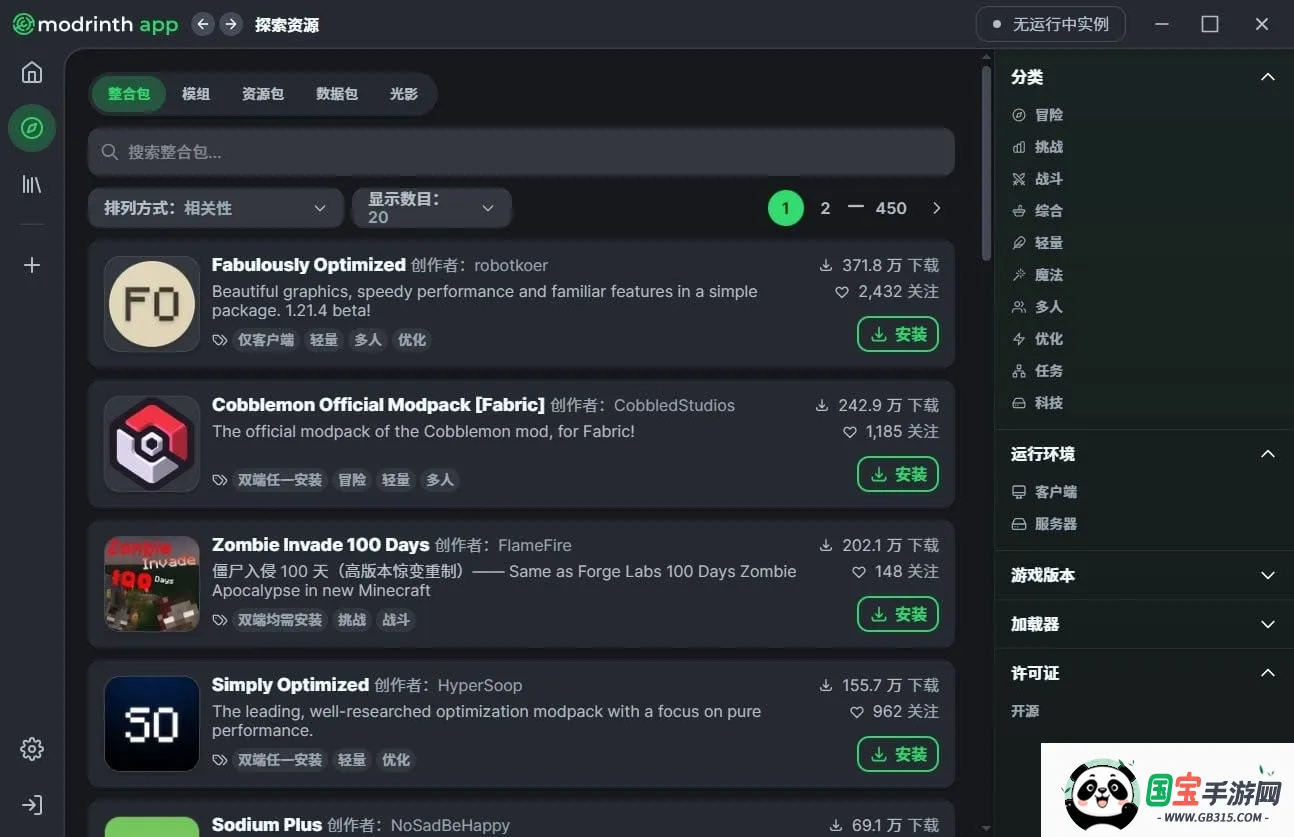Select the 整合包 tab
Viewport: 1294px width, 837px height.
(129, 94)
